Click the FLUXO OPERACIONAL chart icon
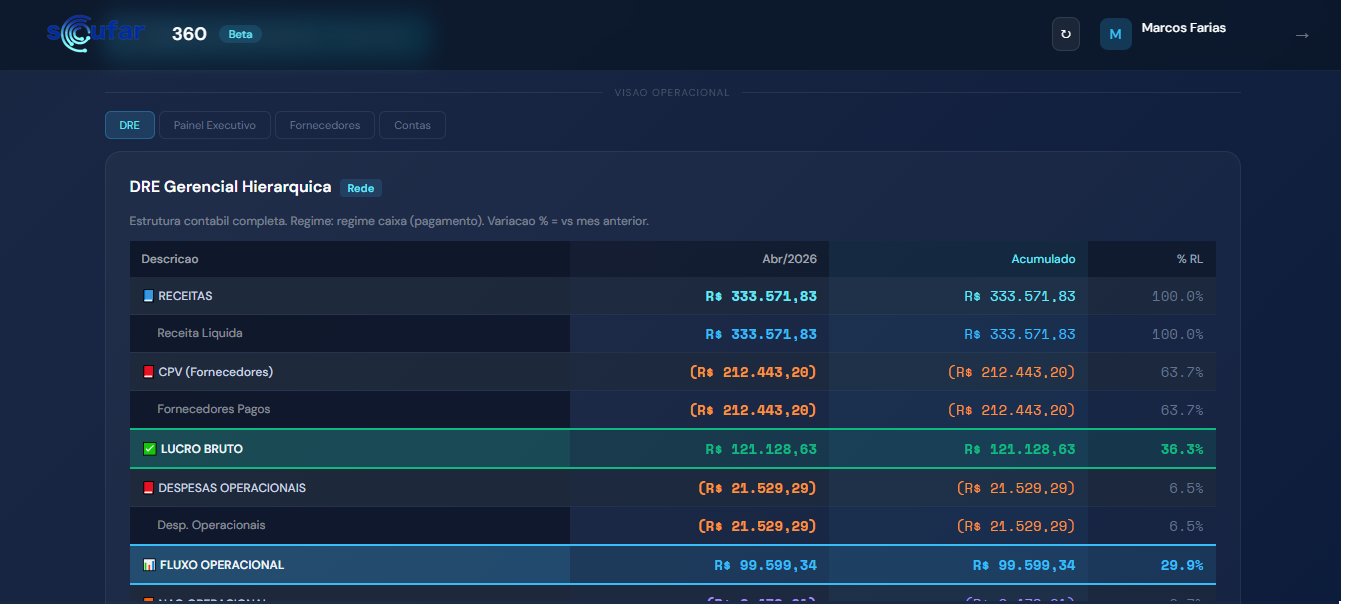The height and width of the screenshot is (609, 1345). (150, 565)
